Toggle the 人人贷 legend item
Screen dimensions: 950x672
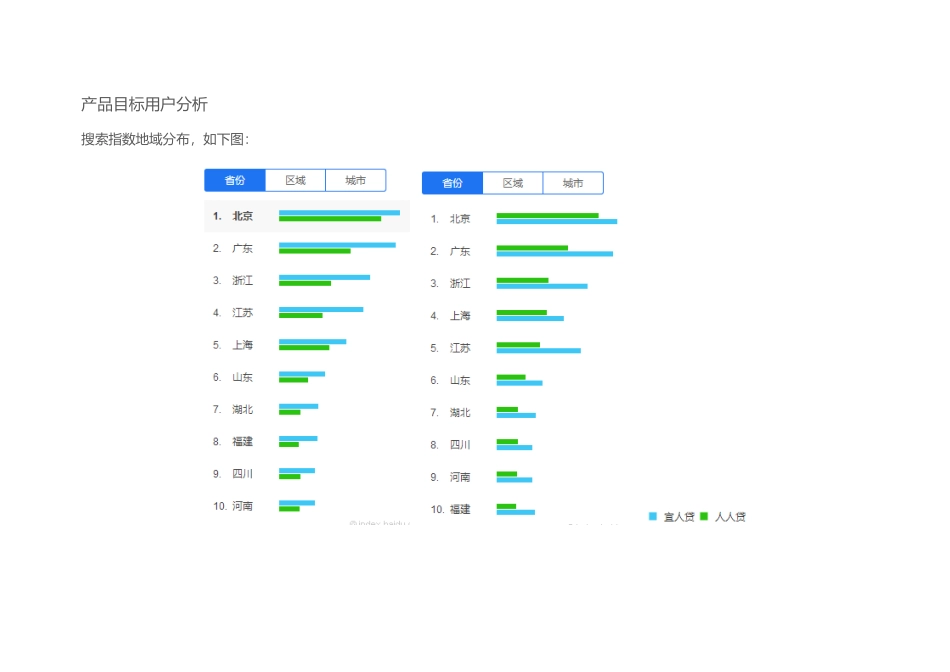(729, 516)
